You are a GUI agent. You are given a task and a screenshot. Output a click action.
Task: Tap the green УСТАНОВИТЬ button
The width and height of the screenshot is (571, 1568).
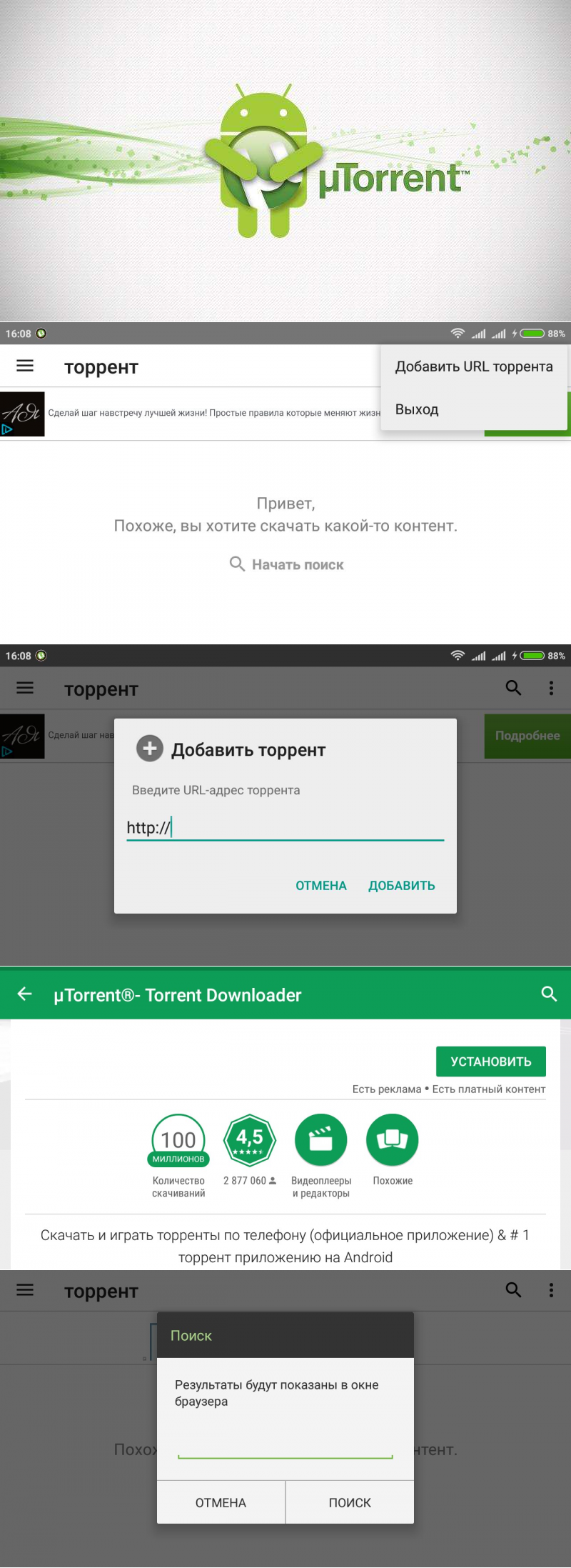(x=491, y=1062)
